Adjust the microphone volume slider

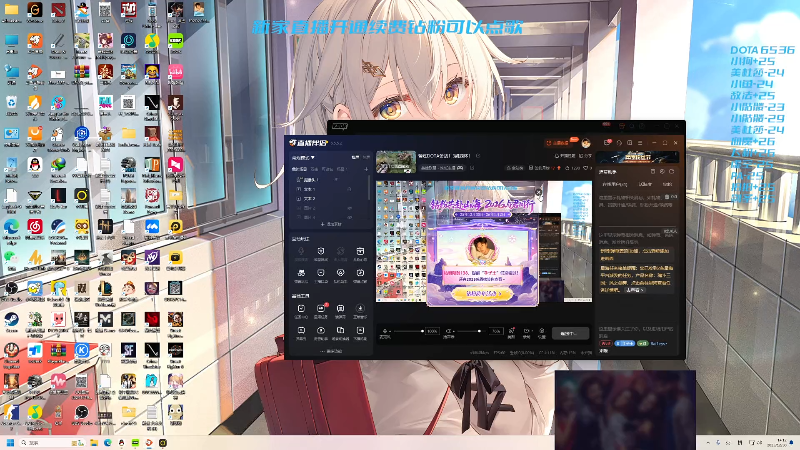tap(408, 331)
